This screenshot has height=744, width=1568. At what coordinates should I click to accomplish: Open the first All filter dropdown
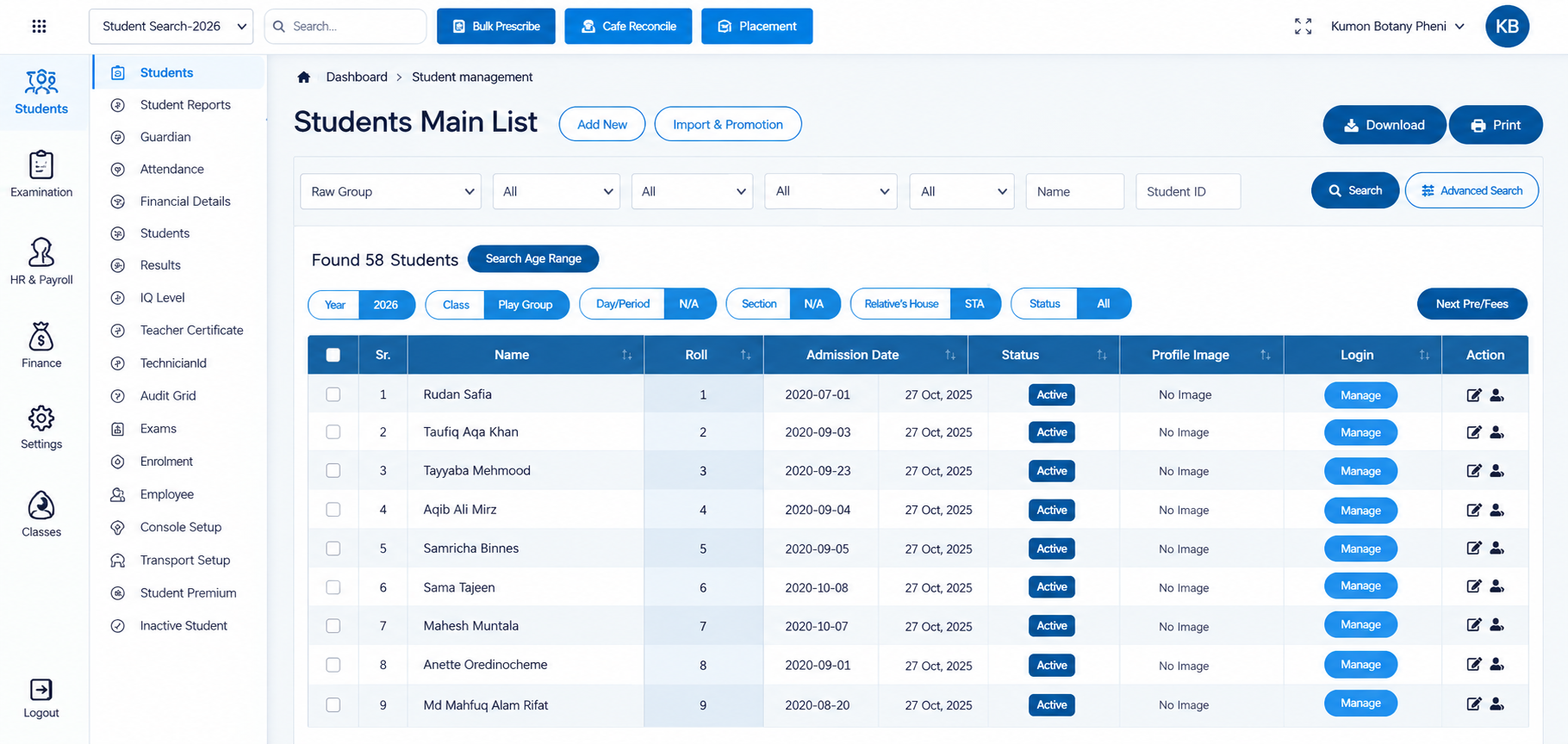pos(557,191)
